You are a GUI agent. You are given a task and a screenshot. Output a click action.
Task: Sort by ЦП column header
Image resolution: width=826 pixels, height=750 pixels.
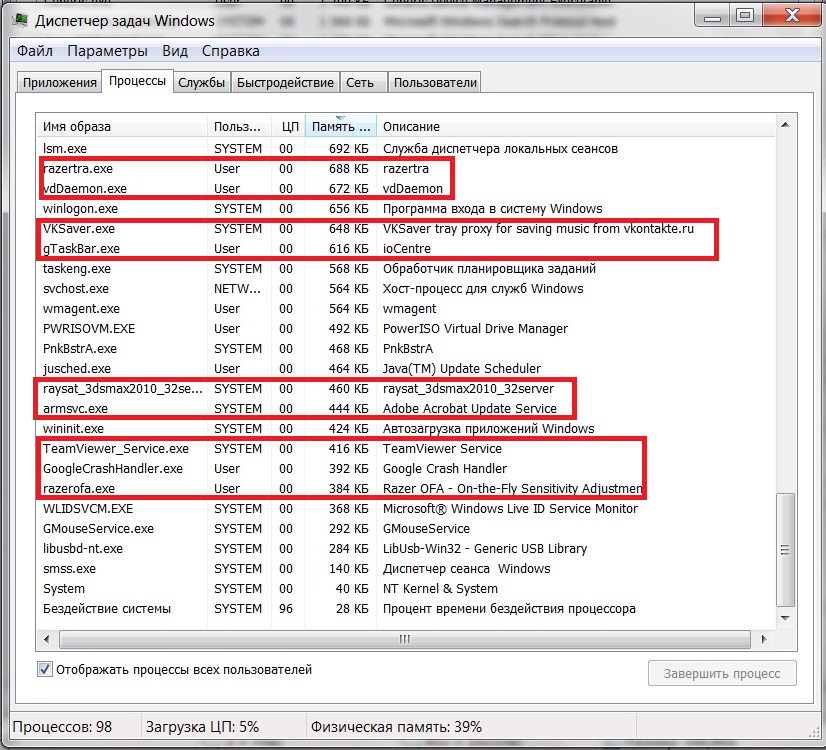click(289, 126)
